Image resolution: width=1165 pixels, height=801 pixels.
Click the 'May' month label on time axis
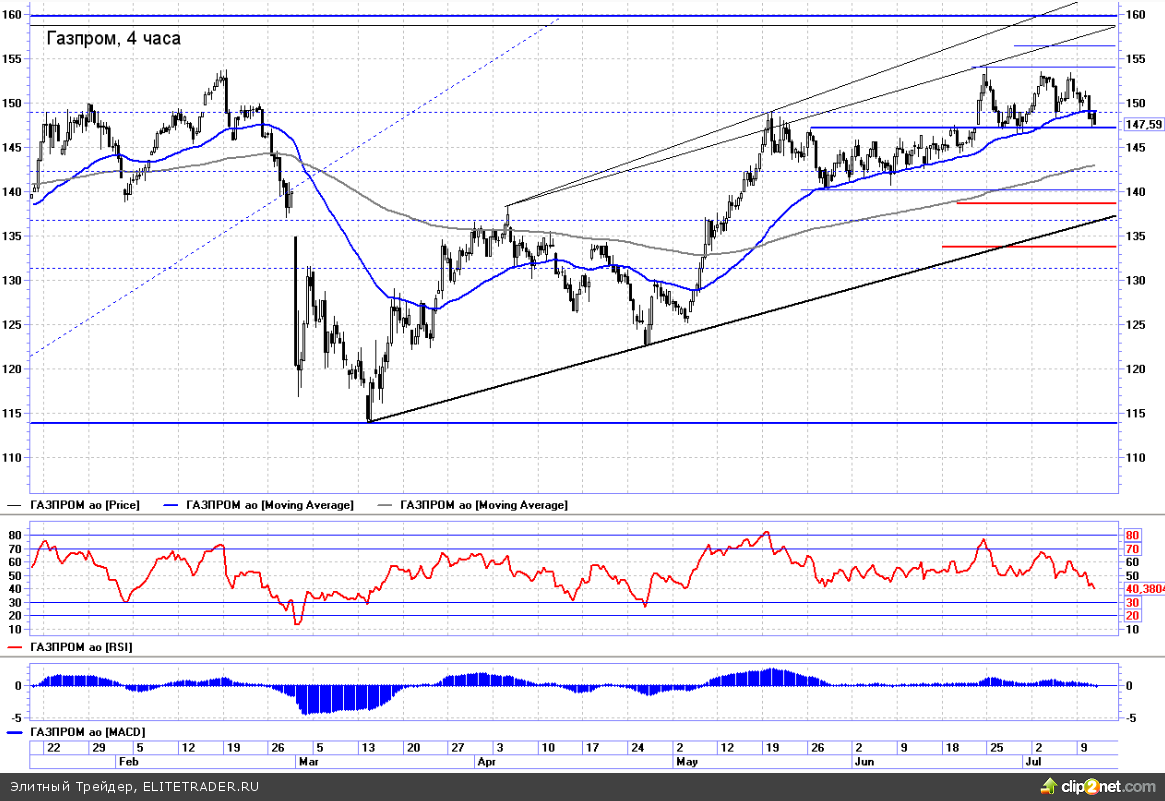pos(687,762)
